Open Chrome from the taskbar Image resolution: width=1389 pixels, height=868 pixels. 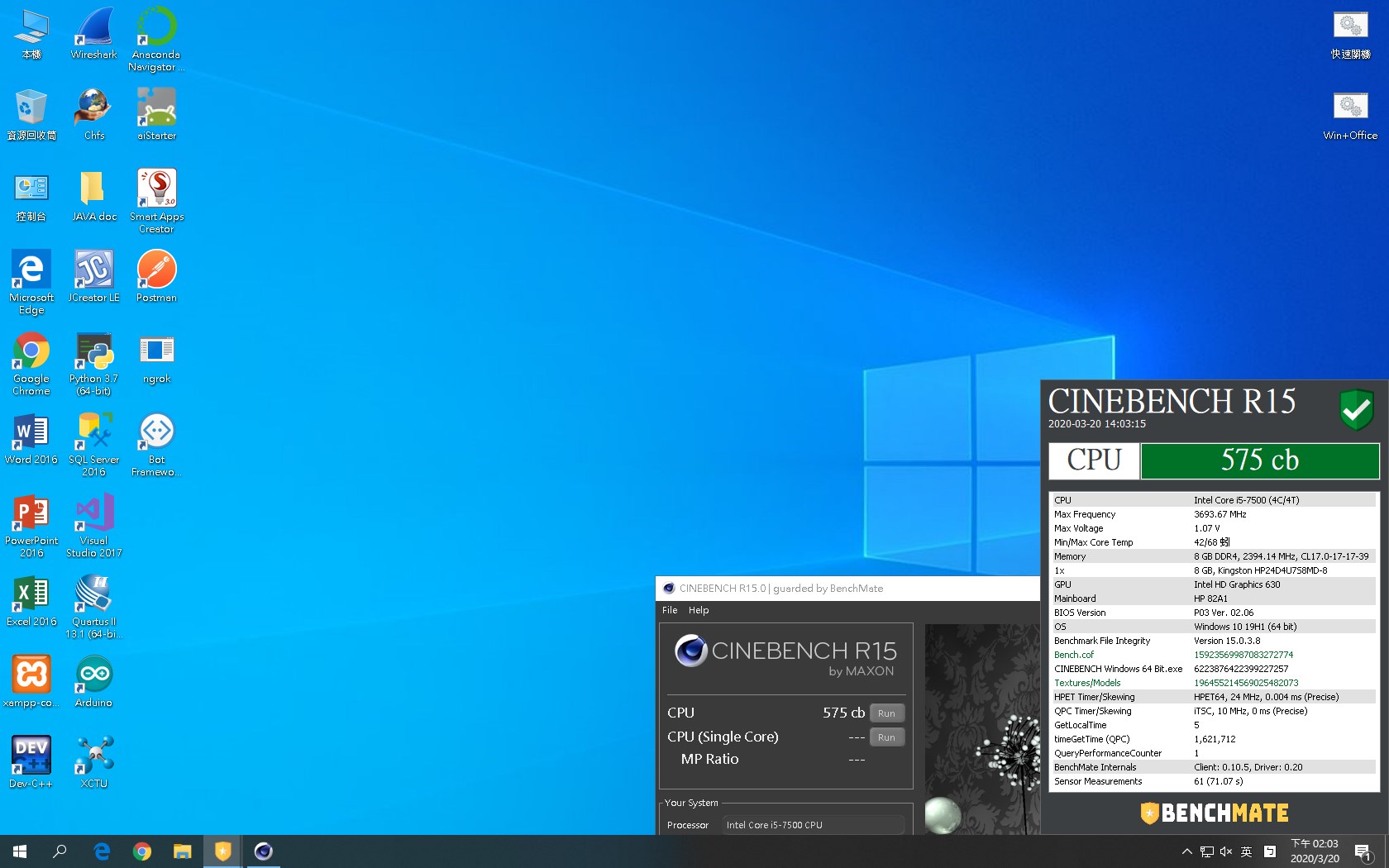coord(142,851)
